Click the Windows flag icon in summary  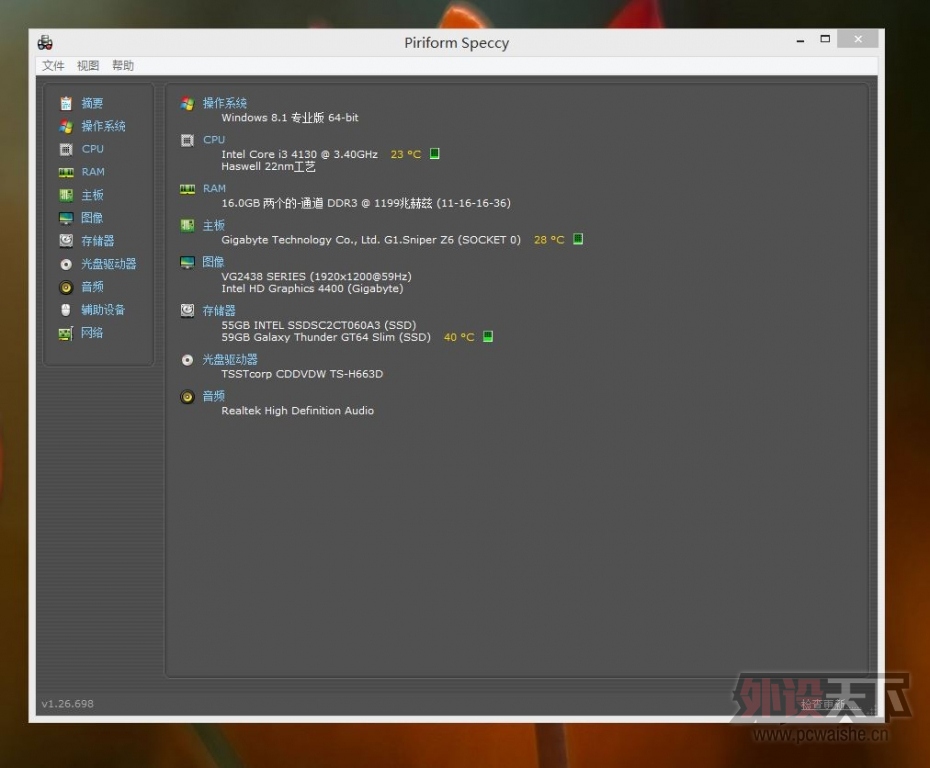coord(187,104)
